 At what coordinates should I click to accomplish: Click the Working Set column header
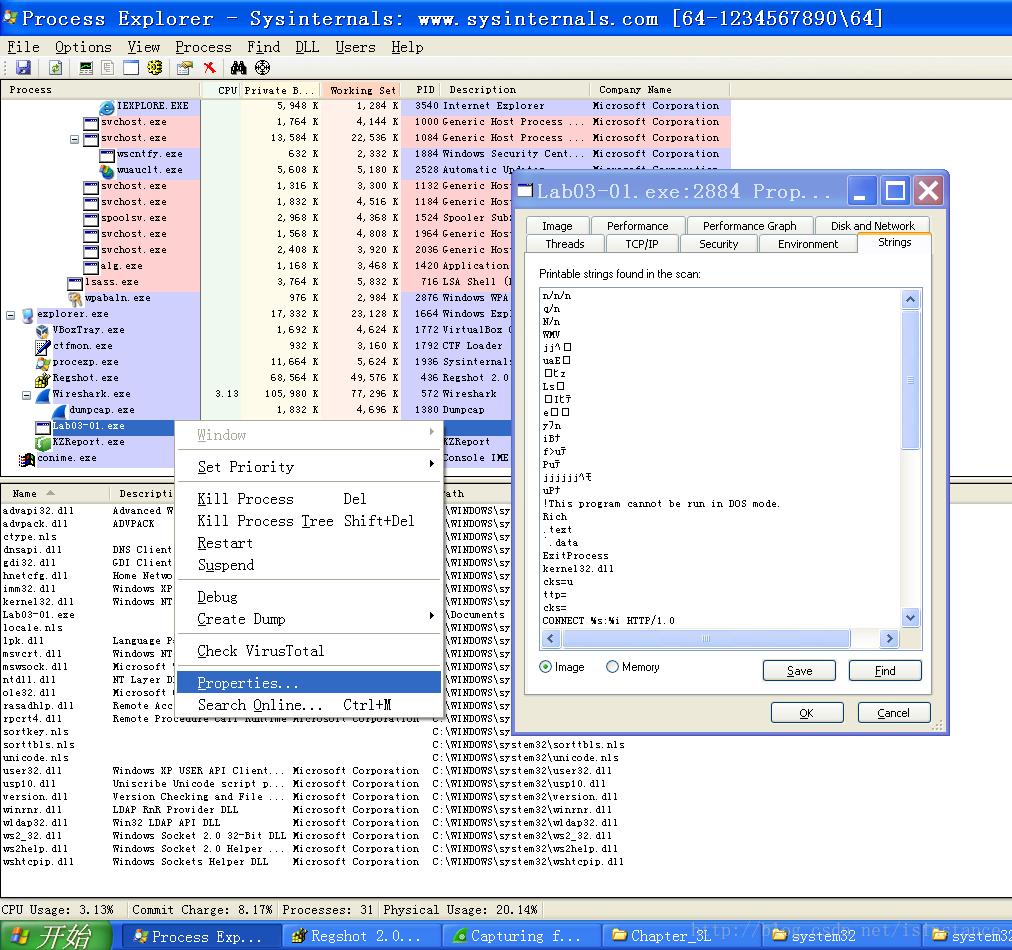[362, 90]
